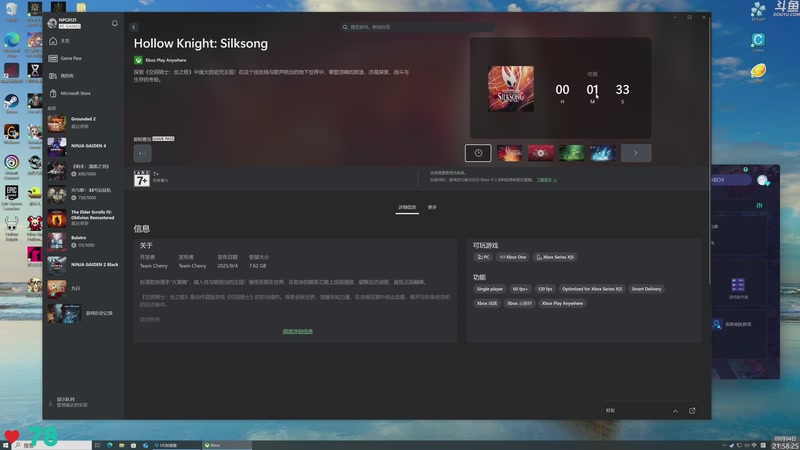
Task: Open the green learn more link
Action: [x=546, y=180]
